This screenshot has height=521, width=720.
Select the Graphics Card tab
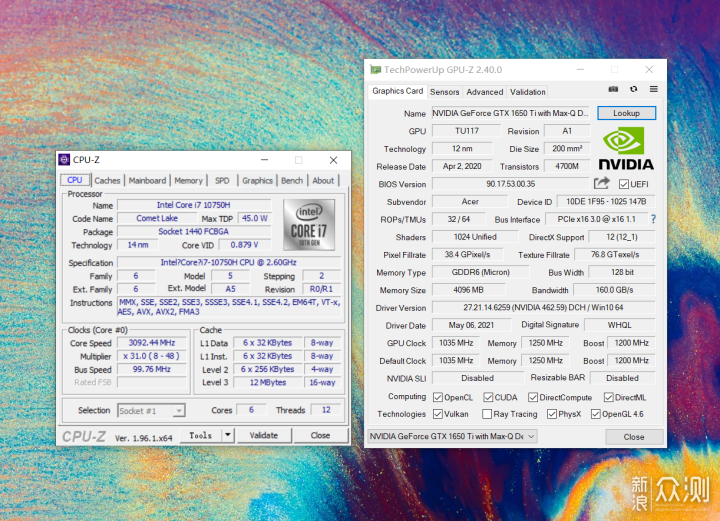click(398, 91)
